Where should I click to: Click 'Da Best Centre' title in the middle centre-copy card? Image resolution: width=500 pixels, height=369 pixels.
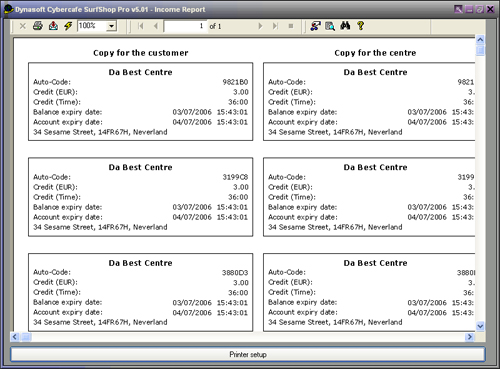pos(375,167)
